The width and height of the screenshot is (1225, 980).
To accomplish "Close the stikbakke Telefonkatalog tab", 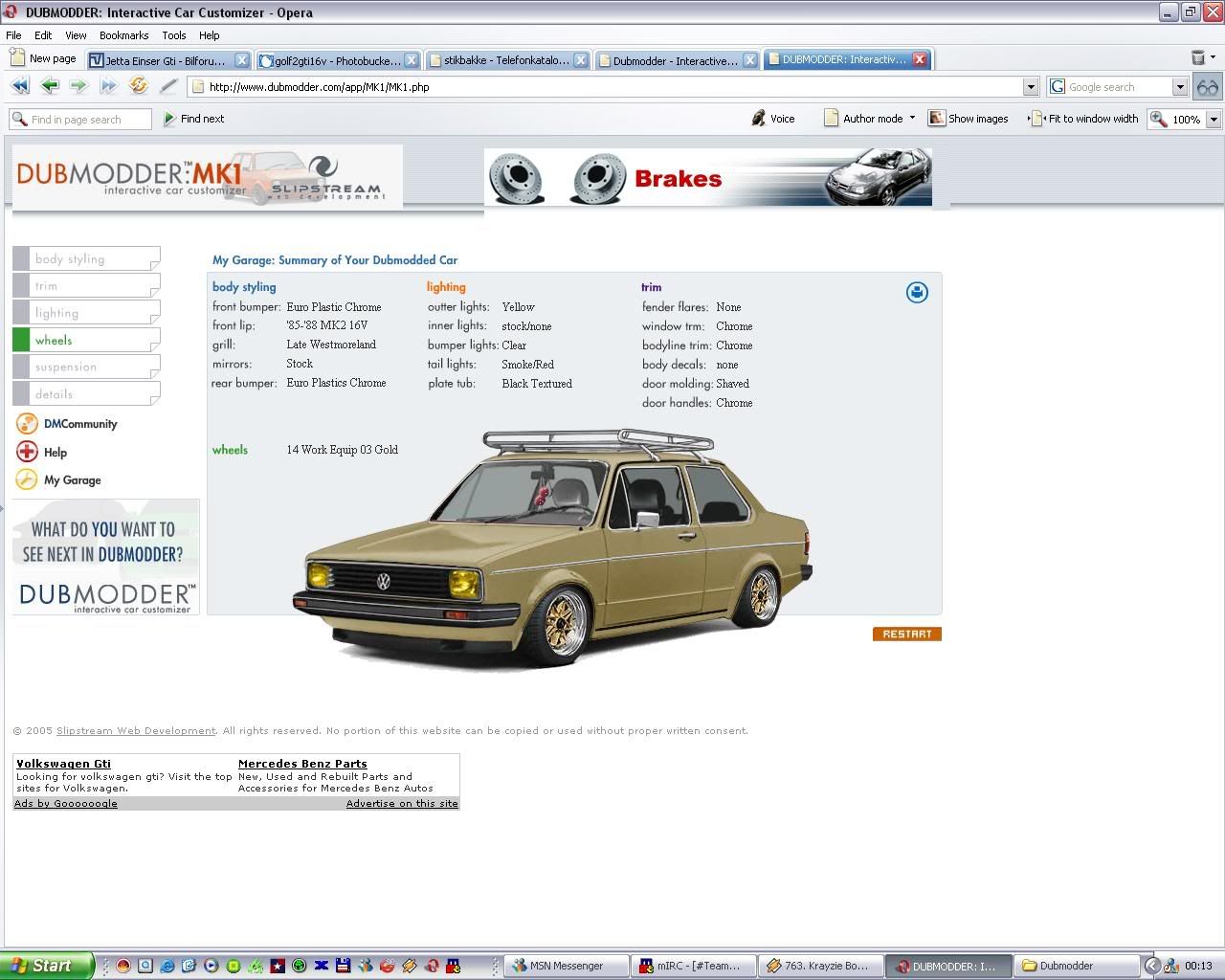I will tap(581, 60).
